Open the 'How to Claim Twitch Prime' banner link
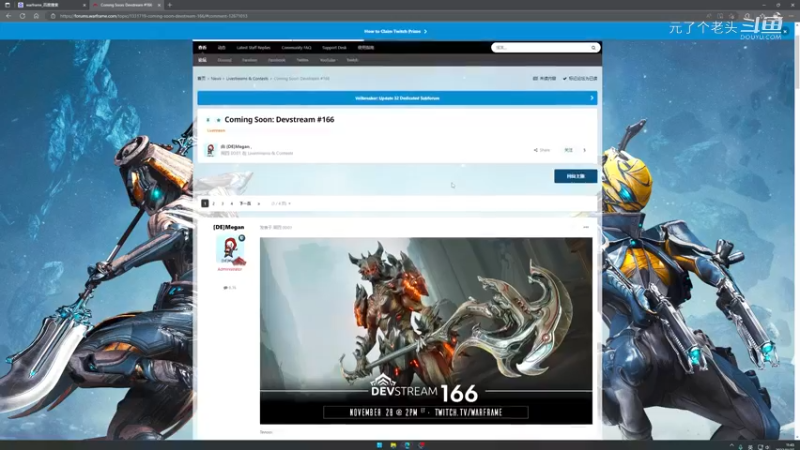The height and width of the screenshot is (450, 800). coord(395,32)
